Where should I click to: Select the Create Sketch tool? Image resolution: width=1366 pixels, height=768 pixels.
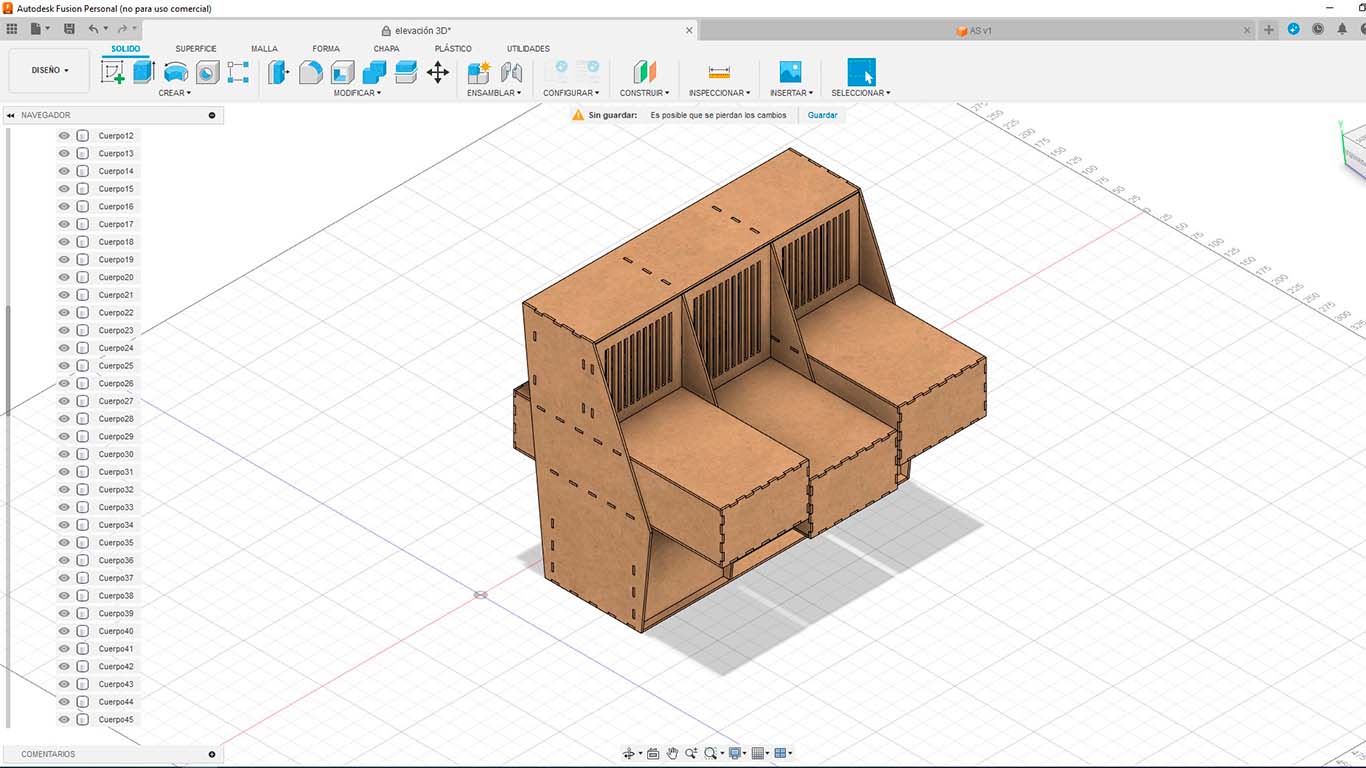click(x=112, y=72)
